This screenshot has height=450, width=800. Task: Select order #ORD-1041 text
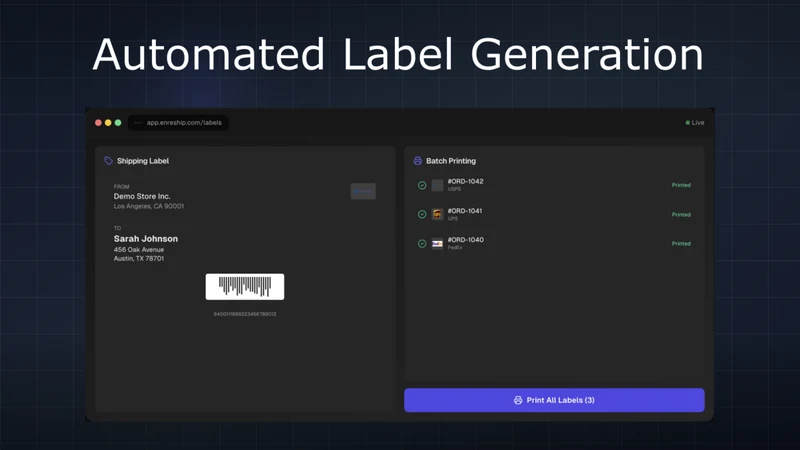coord(465,211)
